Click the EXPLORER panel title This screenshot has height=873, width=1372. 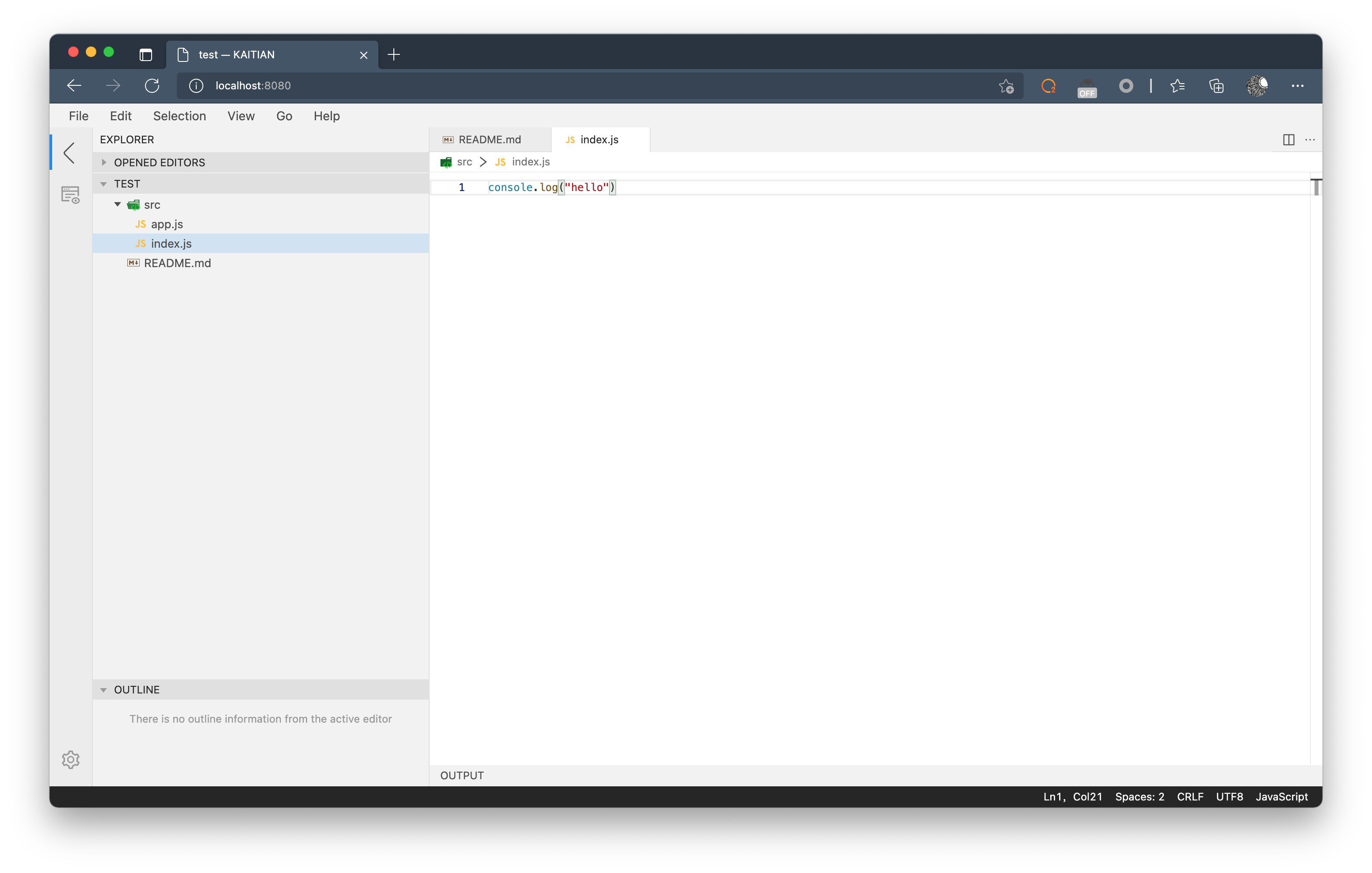pos(127,140)
